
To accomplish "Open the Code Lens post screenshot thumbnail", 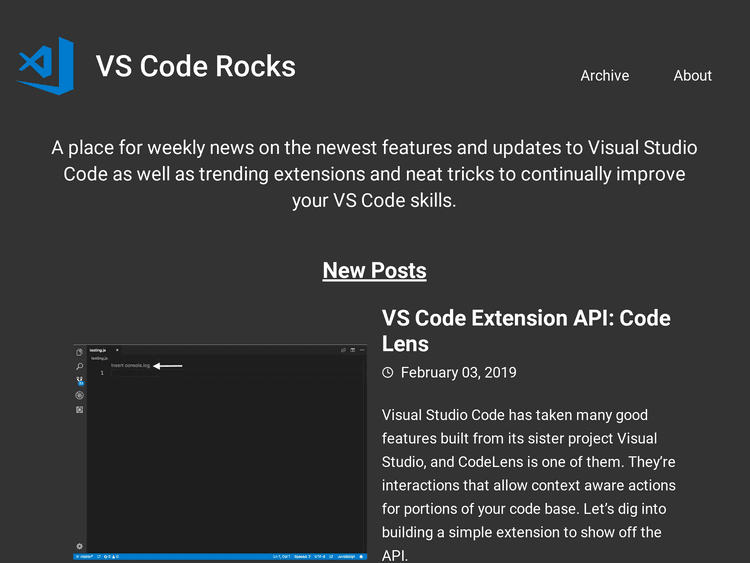I will 220,452.
